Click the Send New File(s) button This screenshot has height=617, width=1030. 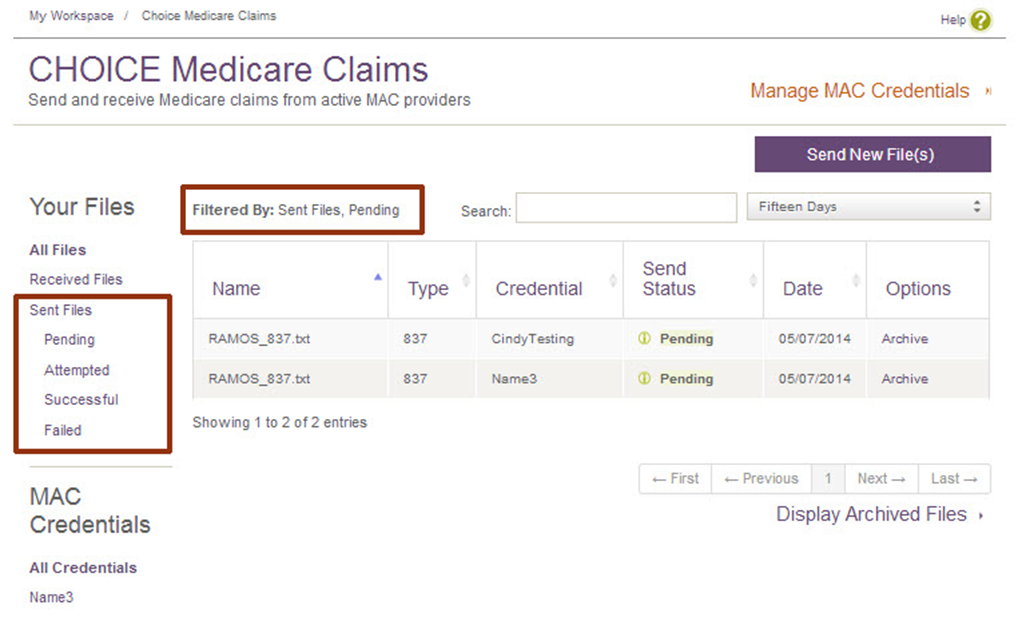pos(872,154)
